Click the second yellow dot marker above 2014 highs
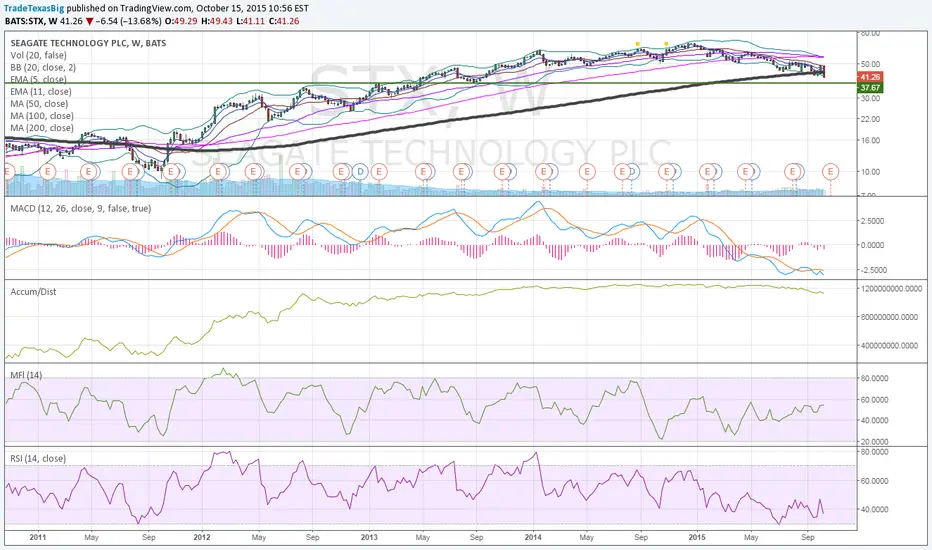Viewport: 932px width, 550px height. pyautogui.click(x=666, y=44)
